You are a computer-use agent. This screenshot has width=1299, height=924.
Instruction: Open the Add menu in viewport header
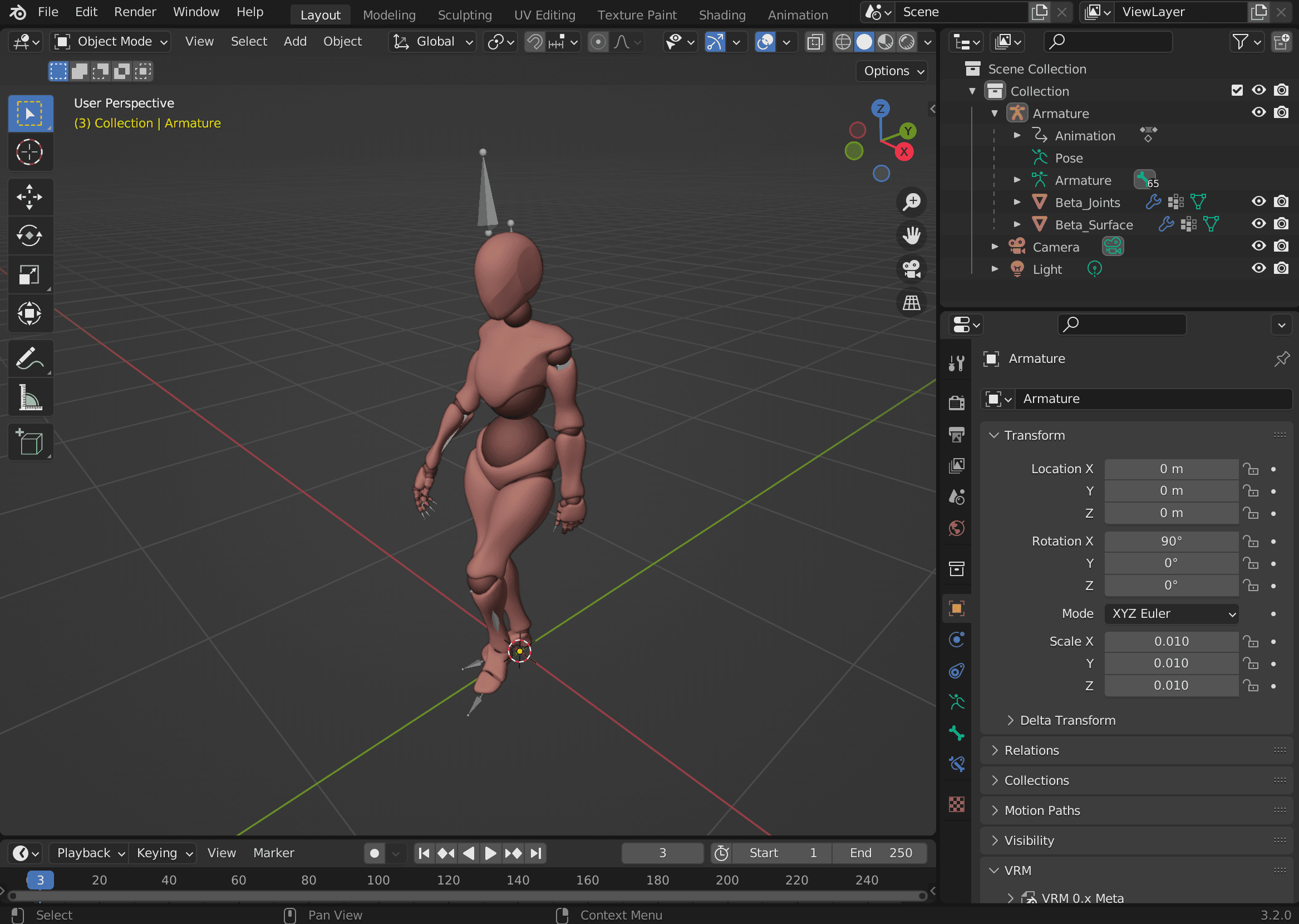point(295,42)
